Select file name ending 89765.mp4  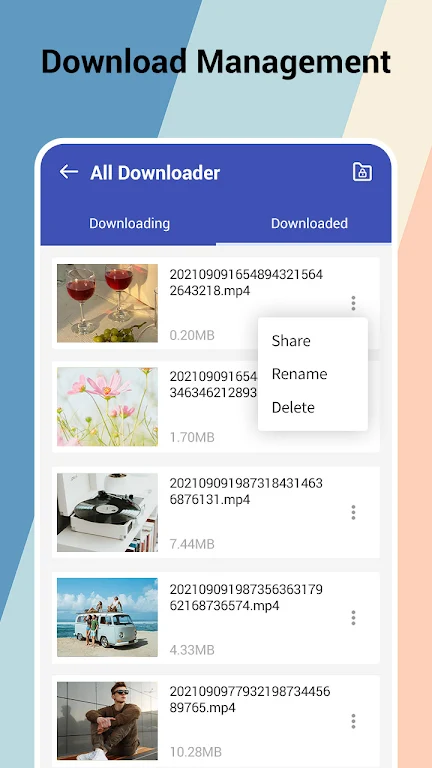[250, 700]
